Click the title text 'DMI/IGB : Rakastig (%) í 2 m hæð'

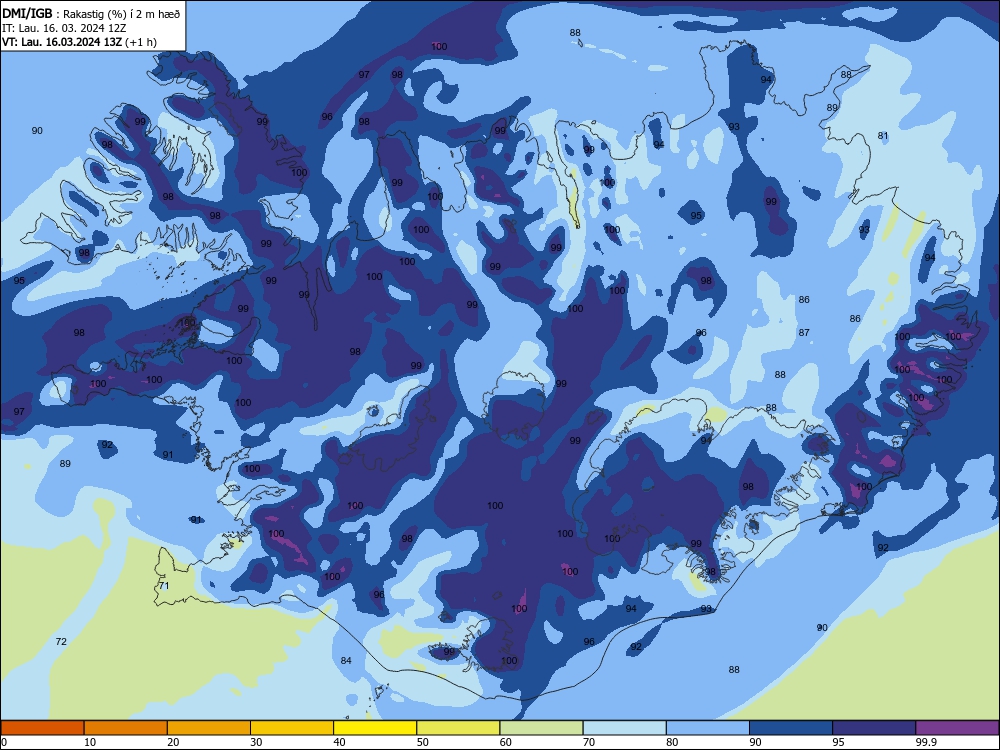pos(91,14)
